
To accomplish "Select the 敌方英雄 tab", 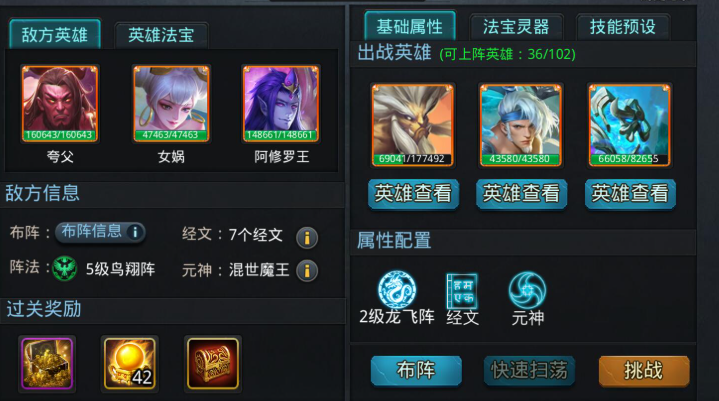I will (x=55, y=34).
